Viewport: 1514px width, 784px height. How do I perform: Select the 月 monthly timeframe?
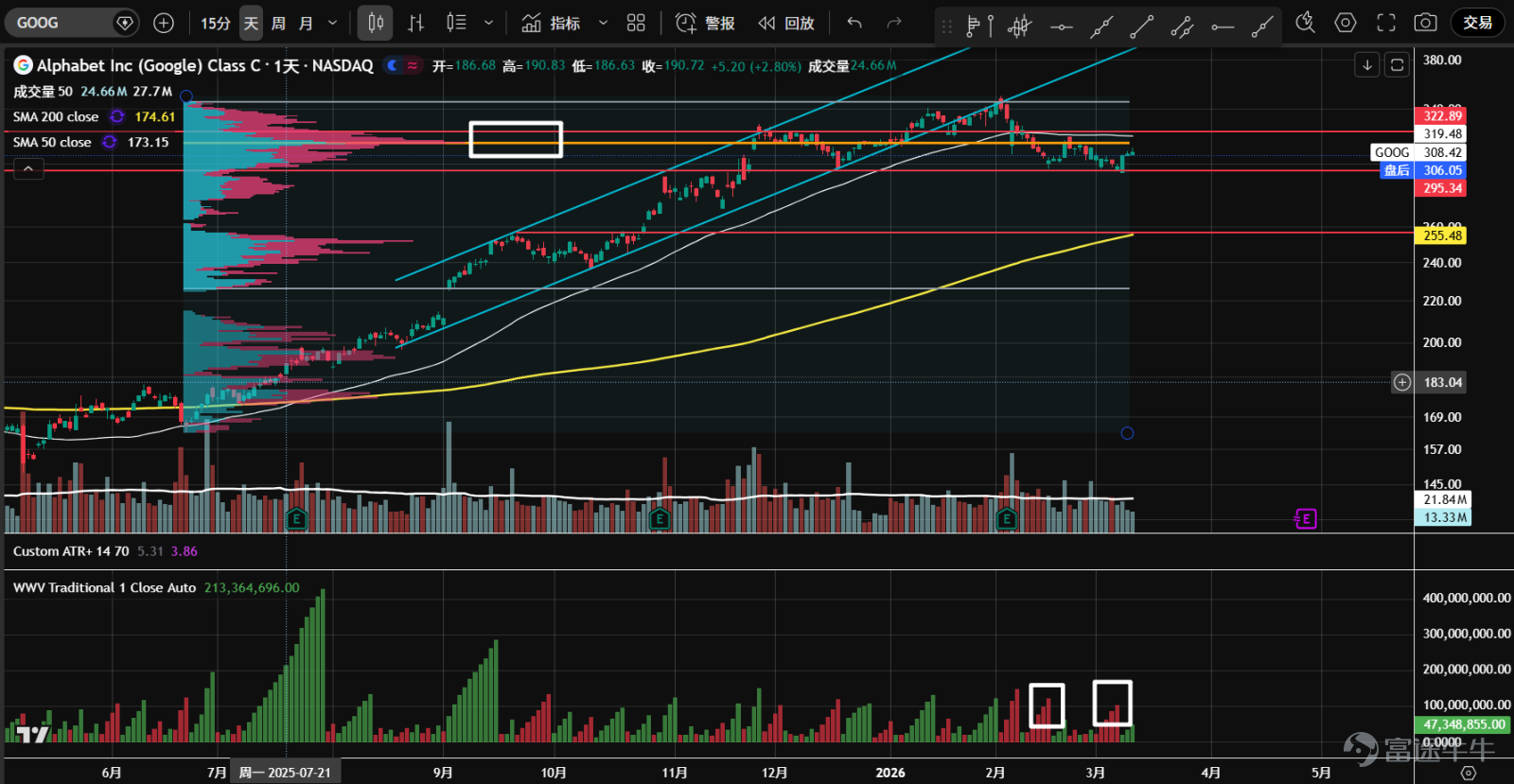306,23
